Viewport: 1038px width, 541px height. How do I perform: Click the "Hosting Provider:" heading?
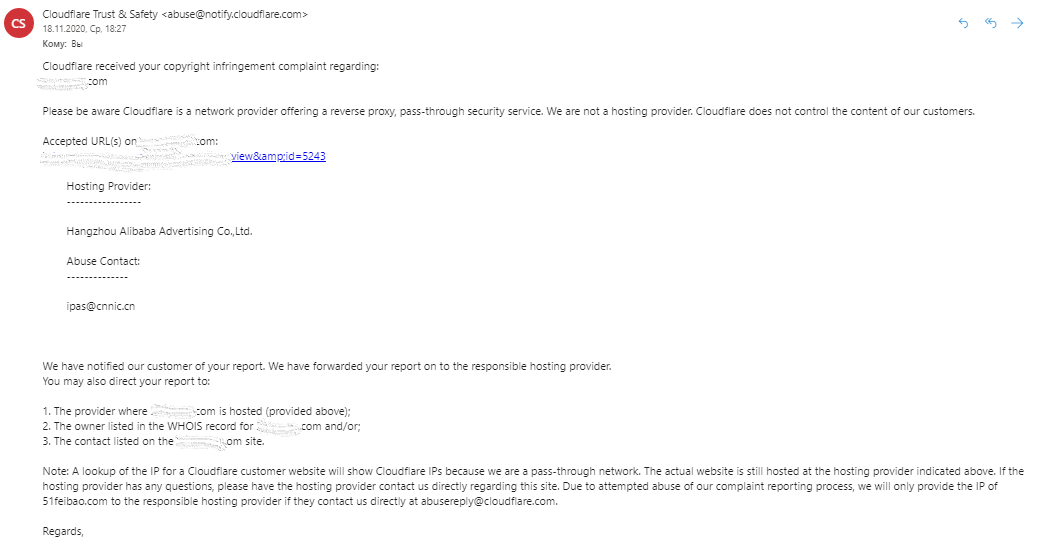click(109, 186)
